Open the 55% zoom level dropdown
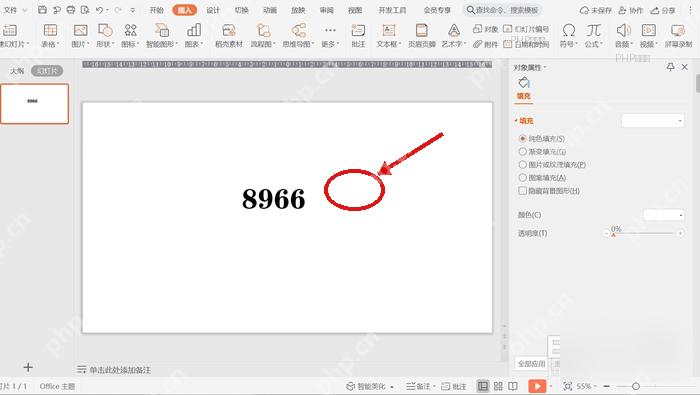 (x=586, y=386)
